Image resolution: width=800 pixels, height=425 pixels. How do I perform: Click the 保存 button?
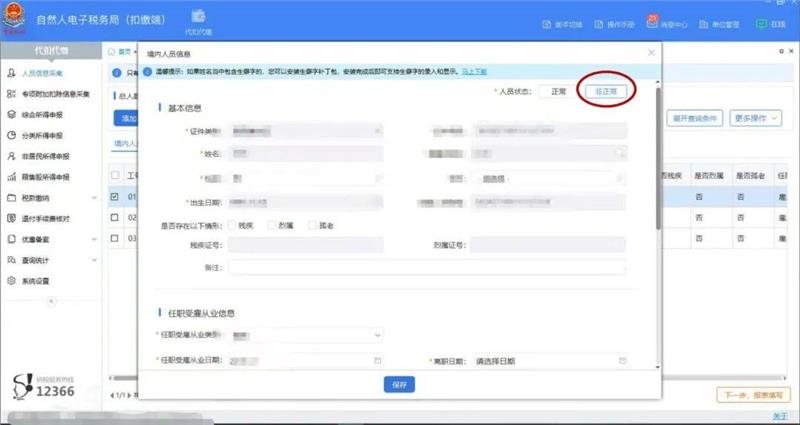[399, 384]
